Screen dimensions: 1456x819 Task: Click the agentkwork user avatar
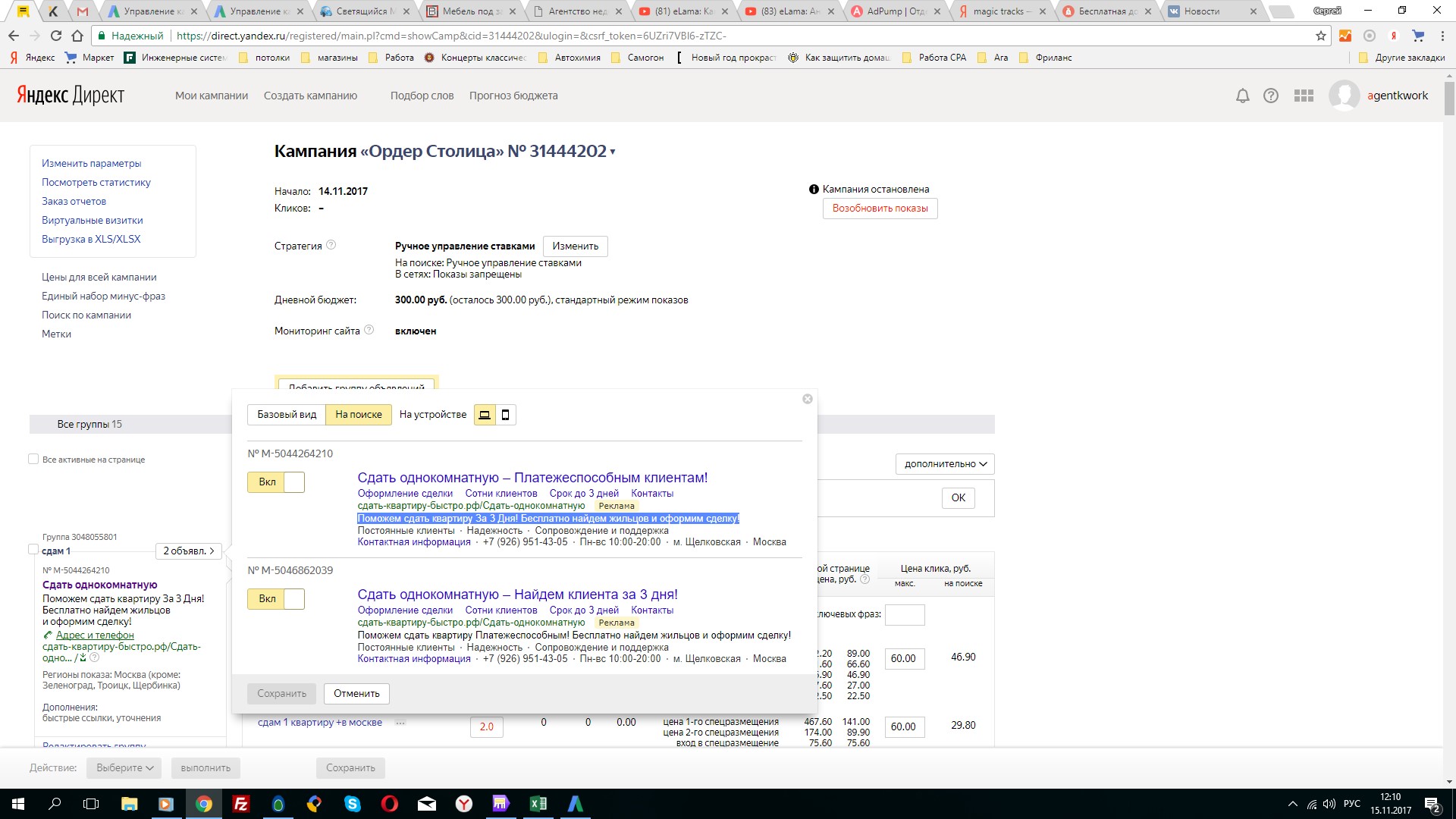click(x=1344, y=96)
